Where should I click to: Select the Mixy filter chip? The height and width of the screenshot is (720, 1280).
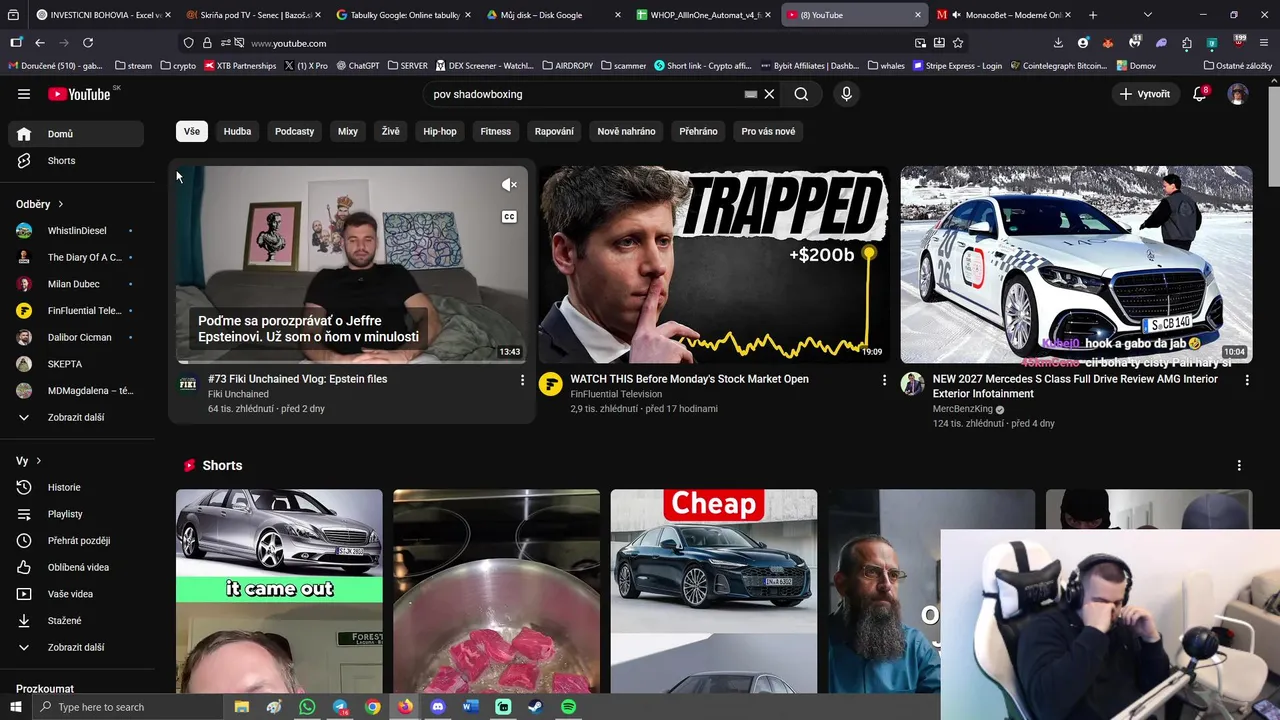[348, 131]
